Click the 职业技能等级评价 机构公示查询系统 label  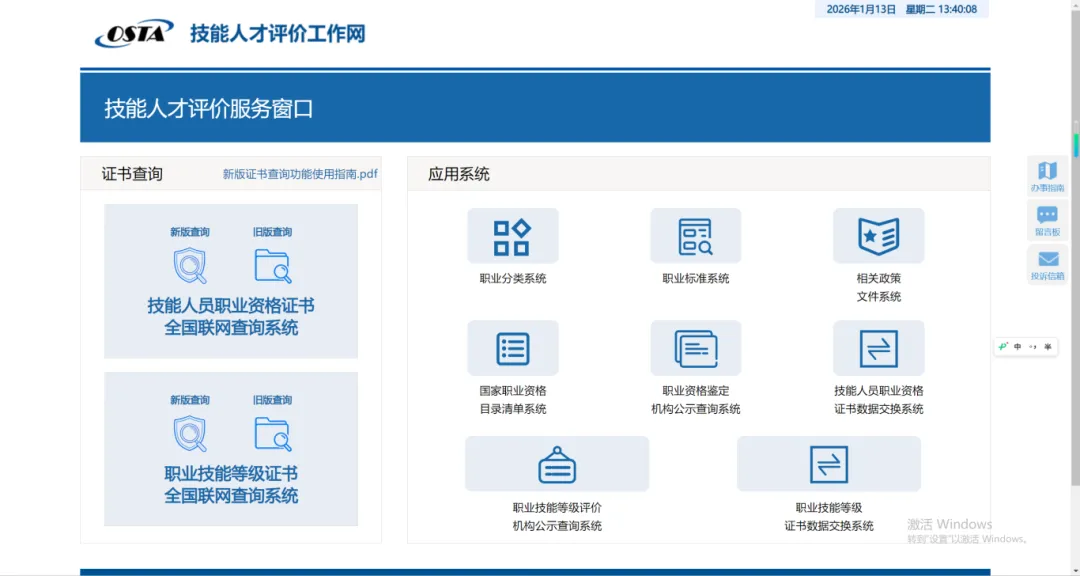click(557, 517)
